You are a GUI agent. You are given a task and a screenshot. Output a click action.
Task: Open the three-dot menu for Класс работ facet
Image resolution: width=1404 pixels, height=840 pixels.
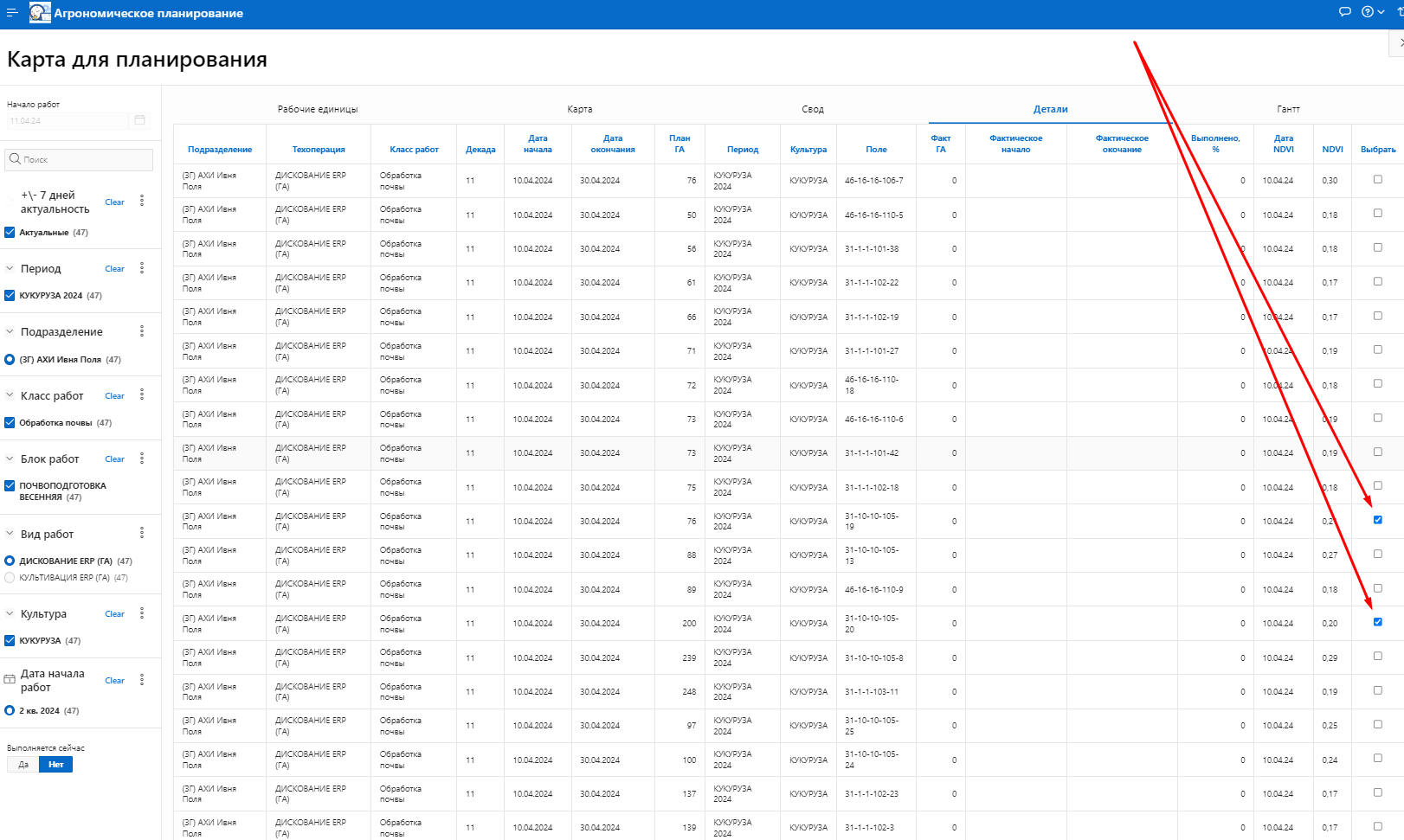(142, 395)
